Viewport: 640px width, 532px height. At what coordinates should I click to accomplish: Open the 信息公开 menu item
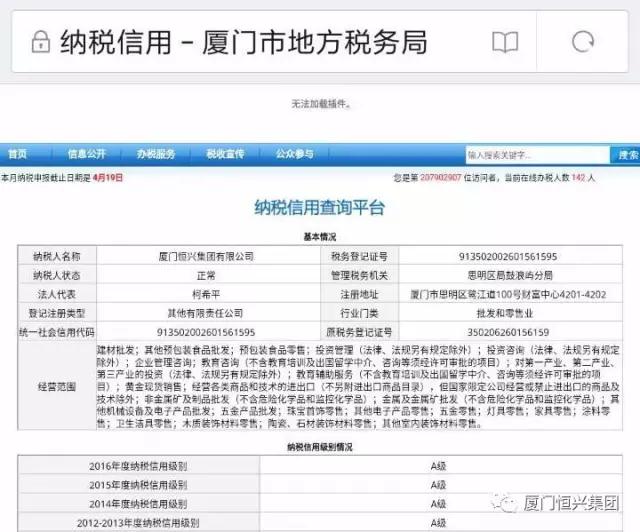click(x=87, y=154)
